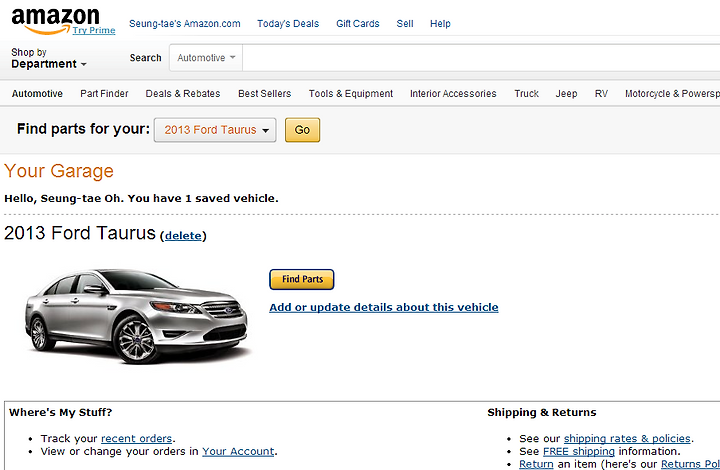Select the Truck category
This screenshot has height=470, width=720.
pos(526,94)
